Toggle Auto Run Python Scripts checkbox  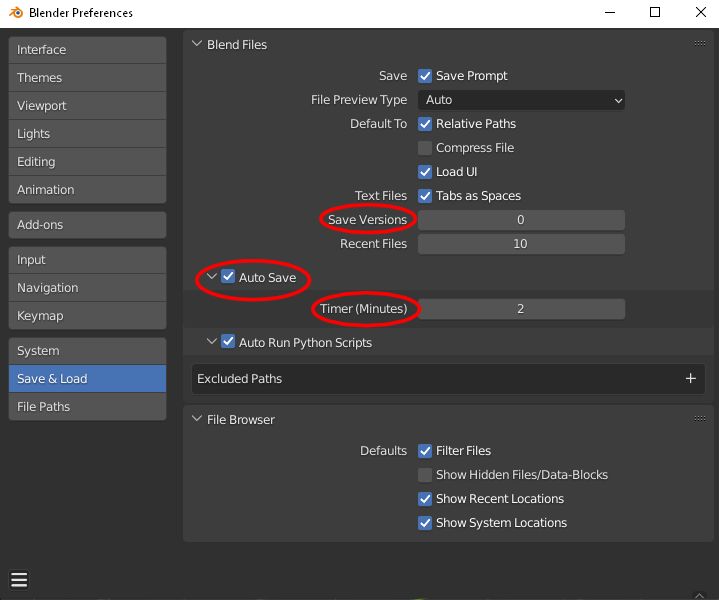coord(228,342)
